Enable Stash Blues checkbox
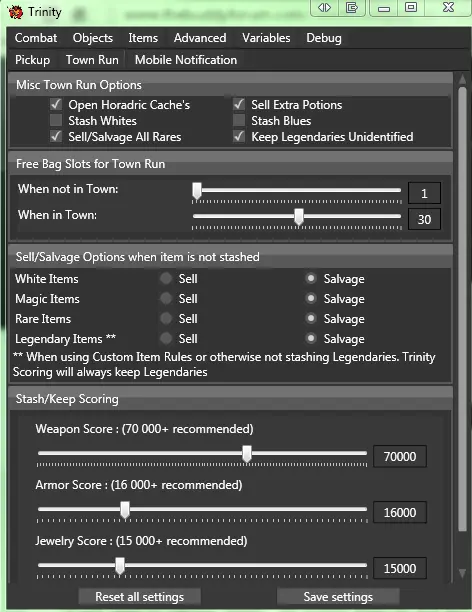The height and width of the screenshot is (612, 472). coord(239,121)
